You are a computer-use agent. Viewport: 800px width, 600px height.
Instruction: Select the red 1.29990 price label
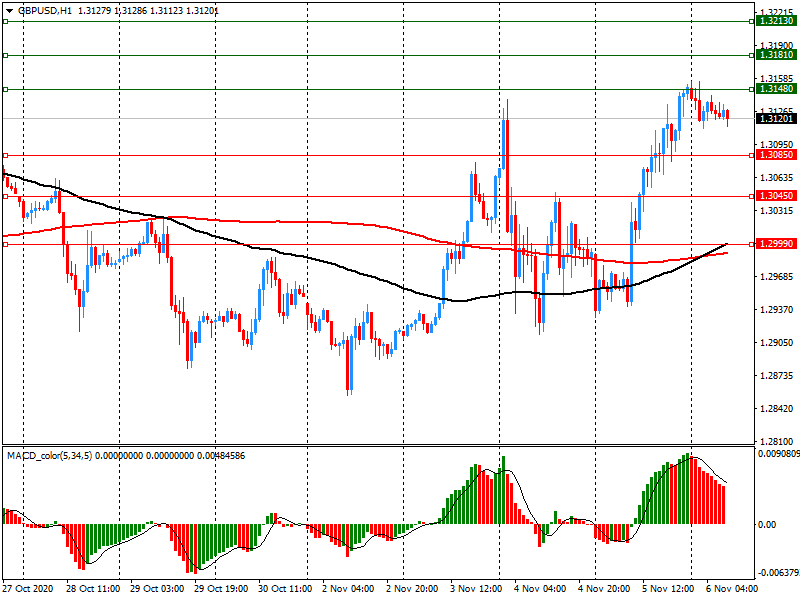(x=776, y=244)
